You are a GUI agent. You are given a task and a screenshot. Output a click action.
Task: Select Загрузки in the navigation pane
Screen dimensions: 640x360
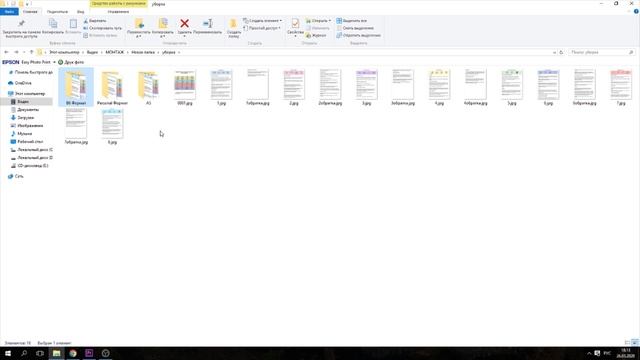click(x=26, y=118)
